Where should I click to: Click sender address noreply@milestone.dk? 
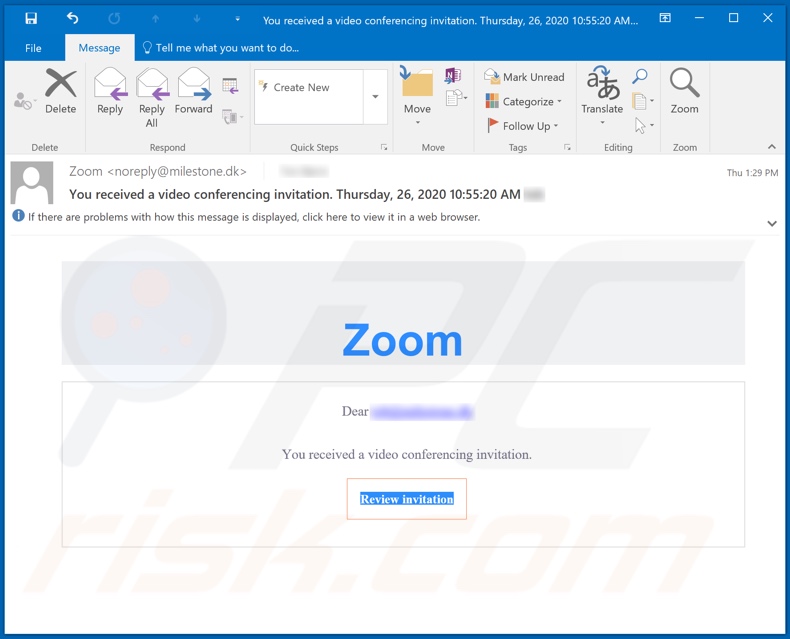(x=177, y=171)
